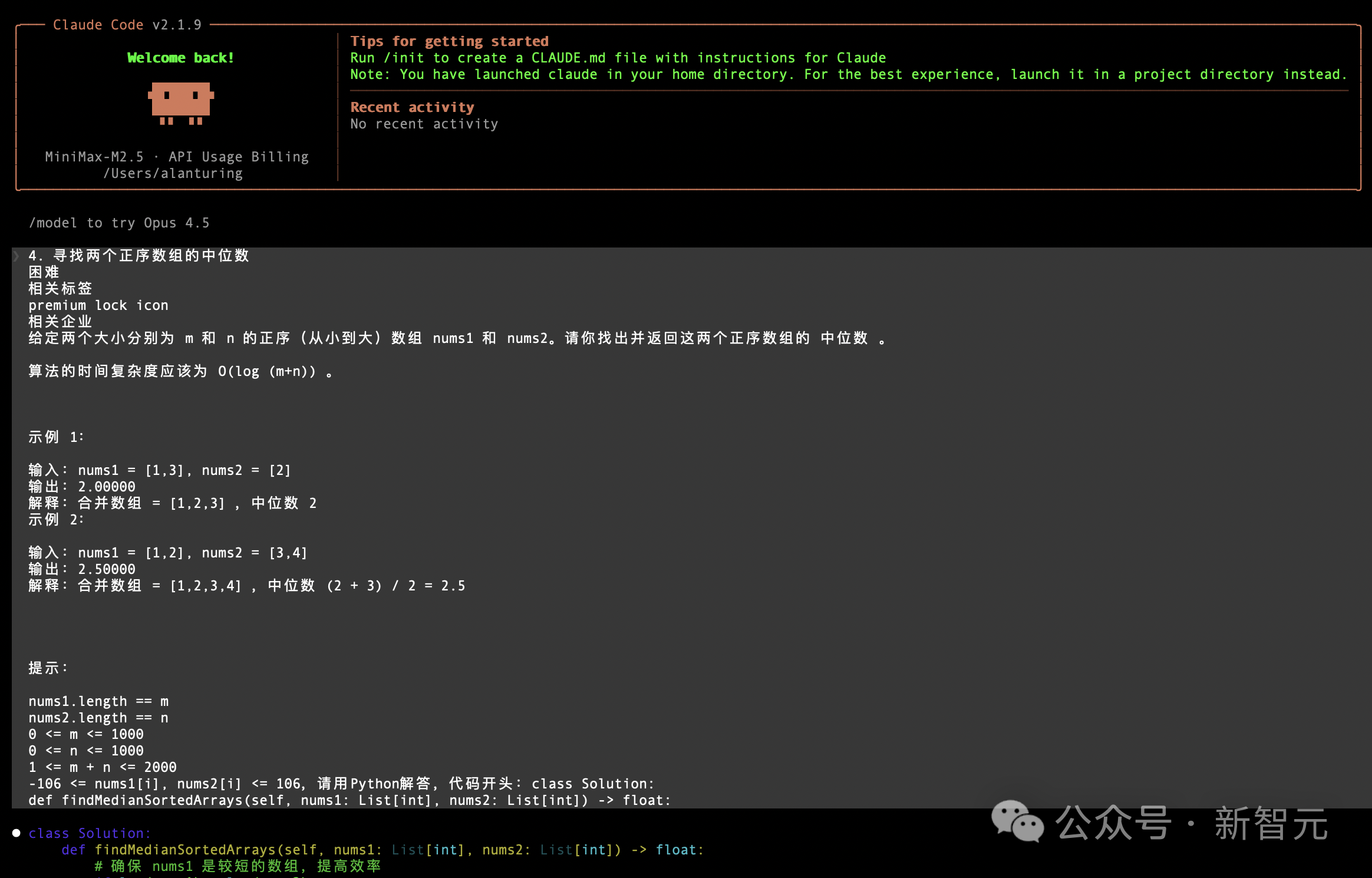Click the Recent activity heading

pyautogui.click(x=412, y=107)
